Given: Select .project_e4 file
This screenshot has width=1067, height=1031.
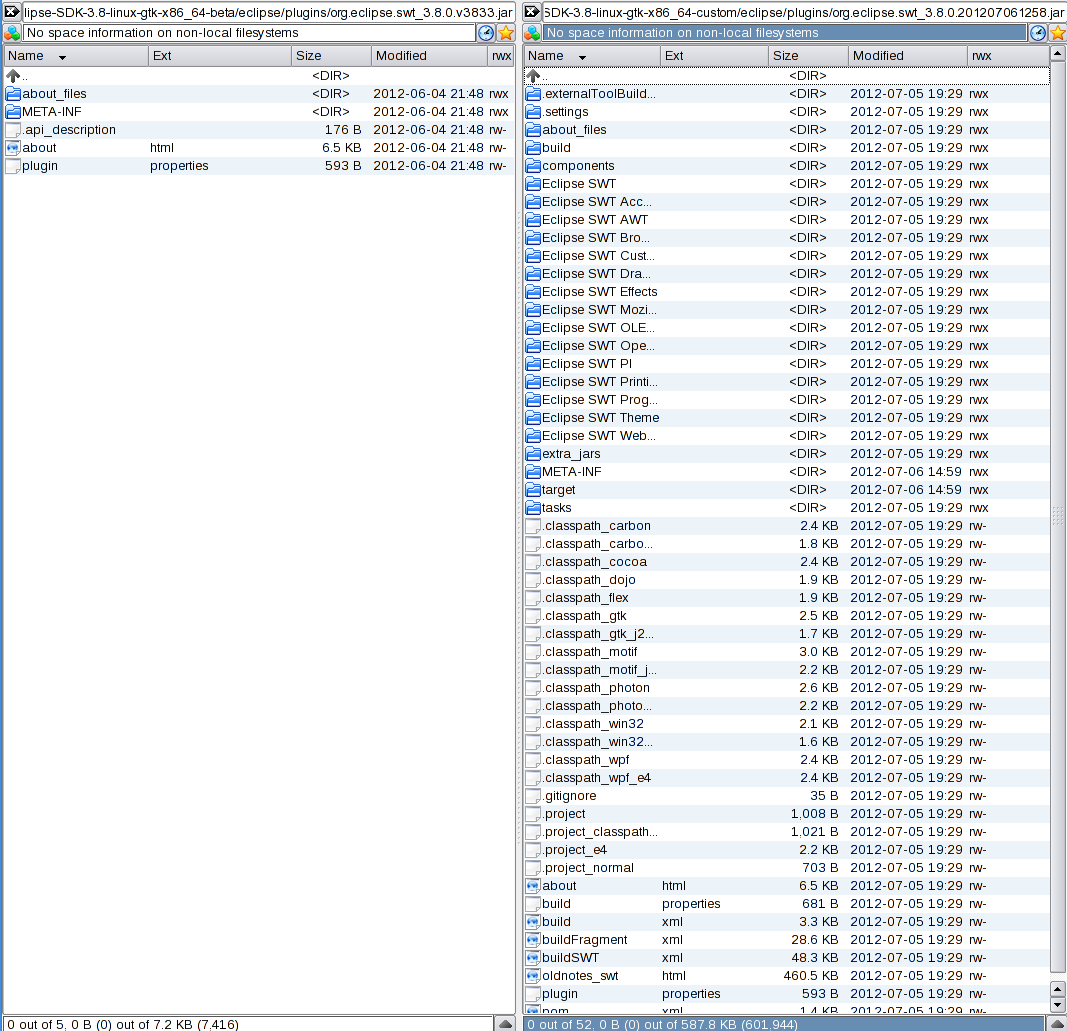Looking at the screenshot, I should pos(787,850).
